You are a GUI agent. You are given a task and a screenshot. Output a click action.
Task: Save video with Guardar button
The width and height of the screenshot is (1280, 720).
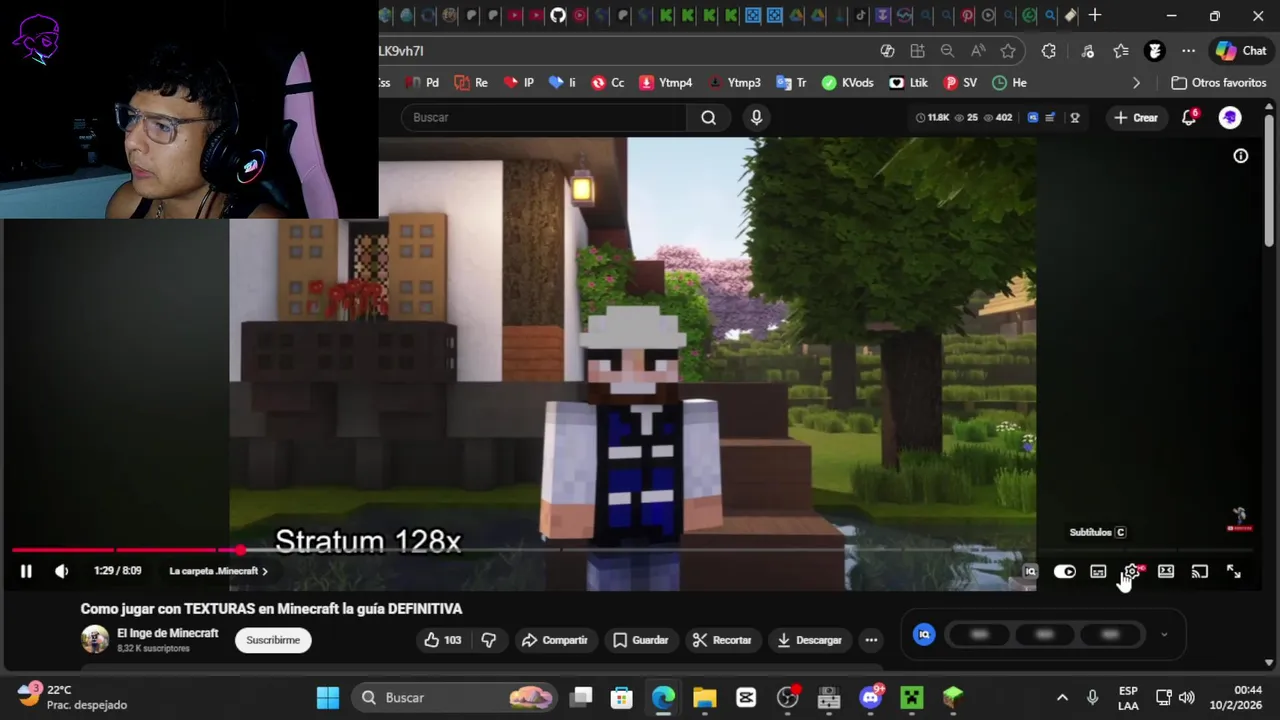[x=640, y=640]
